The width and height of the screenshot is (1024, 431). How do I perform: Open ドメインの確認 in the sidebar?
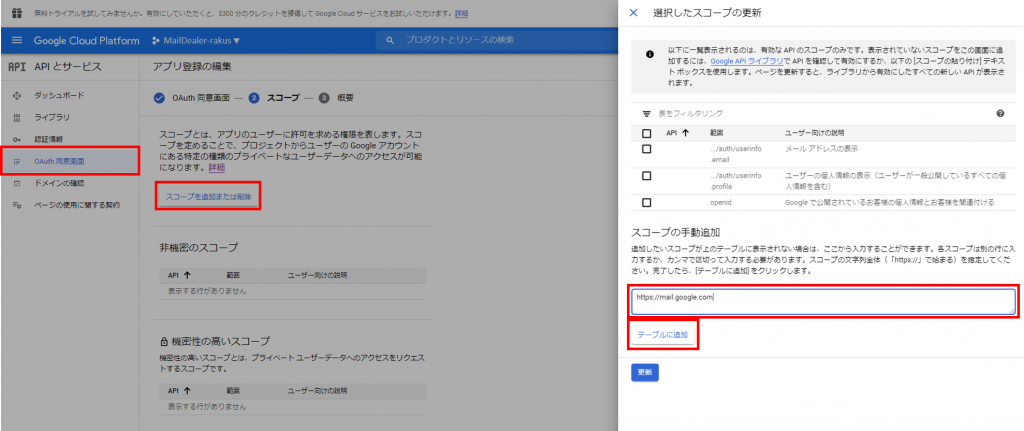pyautogui.click(x=59, y=183)
